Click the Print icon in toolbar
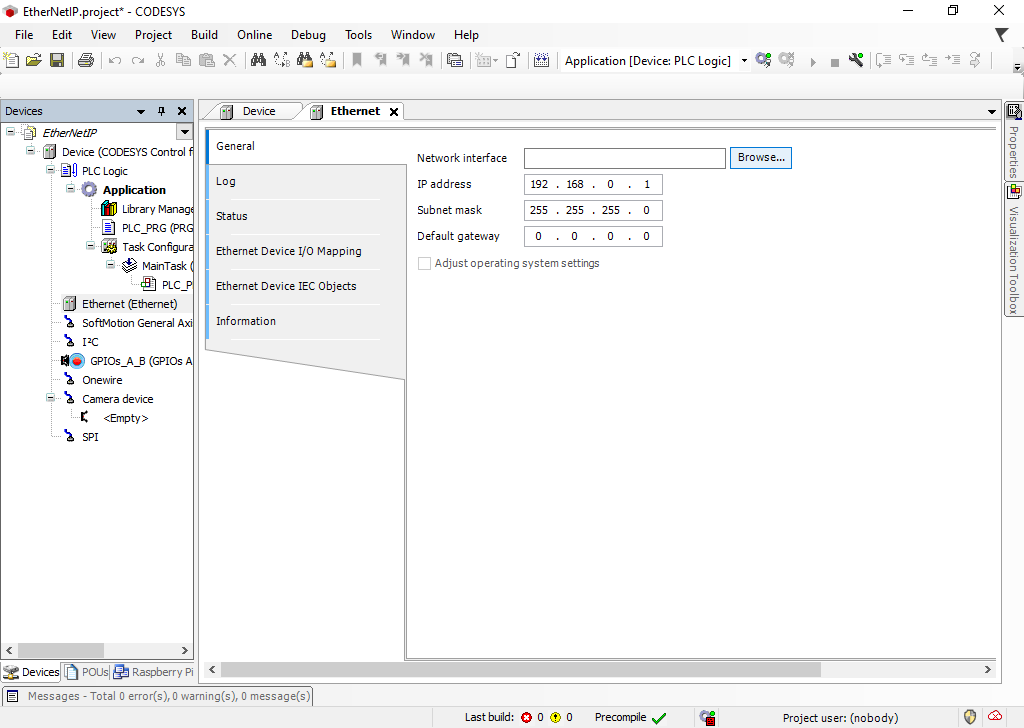The image size is (1024, 728). (x=86, y=61)
